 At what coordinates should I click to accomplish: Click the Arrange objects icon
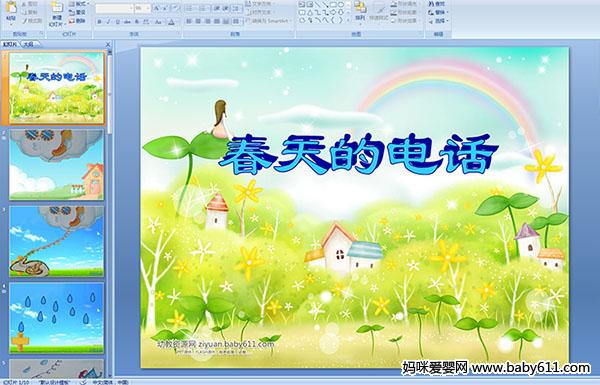point(360,11)
